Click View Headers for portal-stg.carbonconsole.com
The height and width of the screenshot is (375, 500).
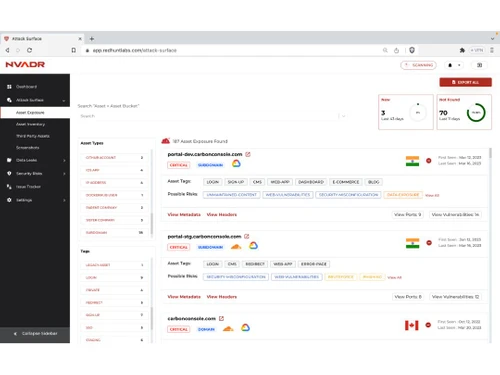coord(222,296)
